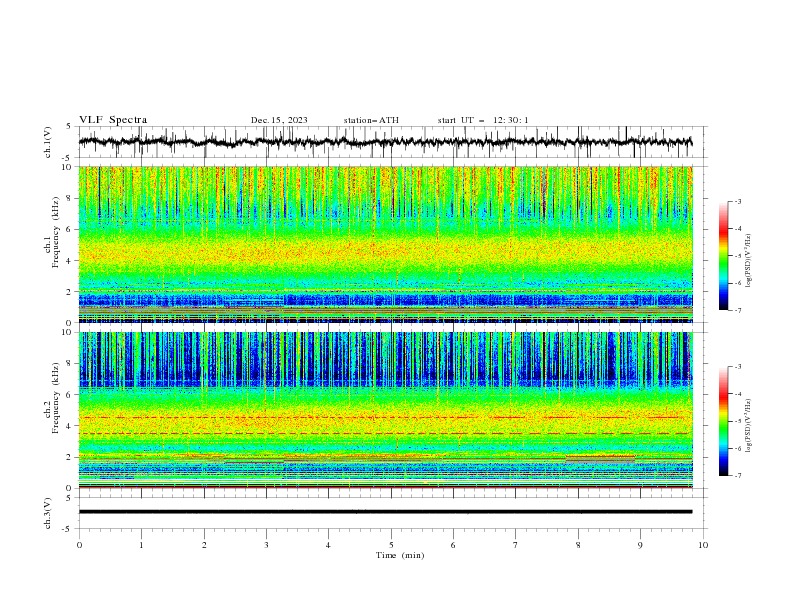
Task: Click the color scale bar beside ch.1
Action: tap(724, 256)
